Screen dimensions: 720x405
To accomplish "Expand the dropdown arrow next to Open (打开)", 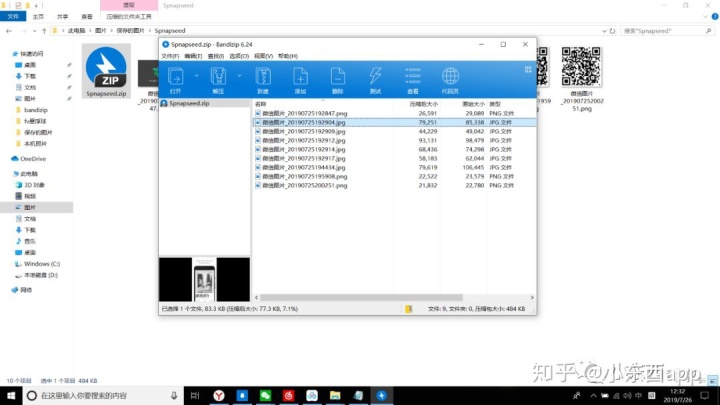I will (x=196, y=76).
